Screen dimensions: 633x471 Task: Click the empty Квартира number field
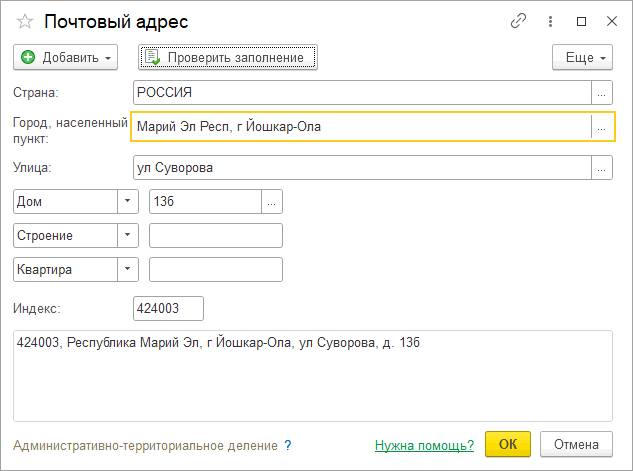tap(216, 269)
